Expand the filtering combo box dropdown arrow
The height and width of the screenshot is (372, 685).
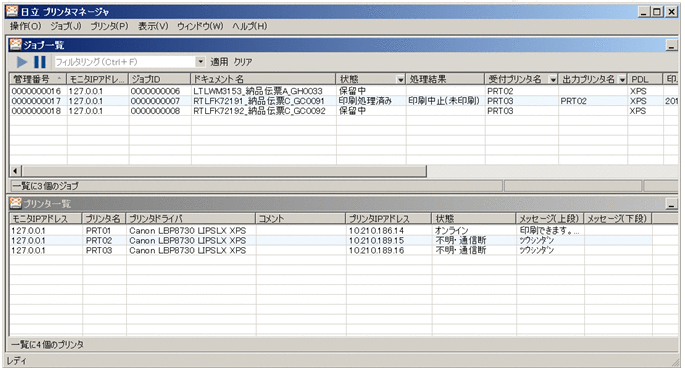[x=201, y=62]
